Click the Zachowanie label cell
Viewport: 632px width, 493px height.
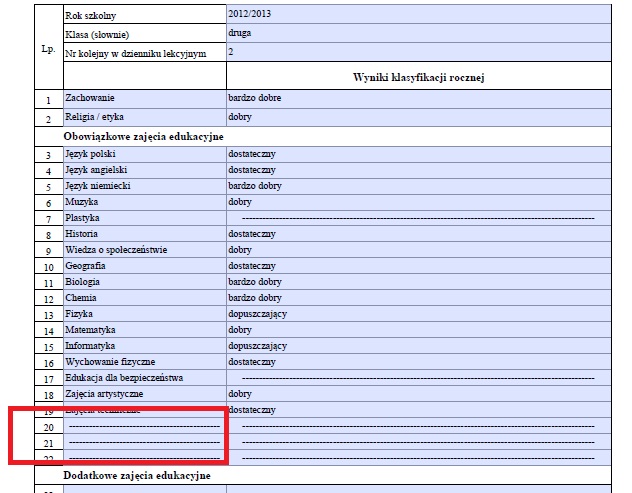(145, 99)
